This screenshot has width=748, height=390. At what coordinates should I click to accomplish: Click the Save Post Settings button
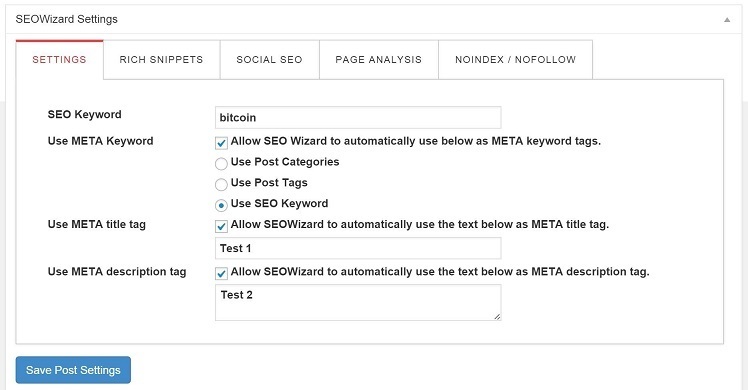pos(73,370)
